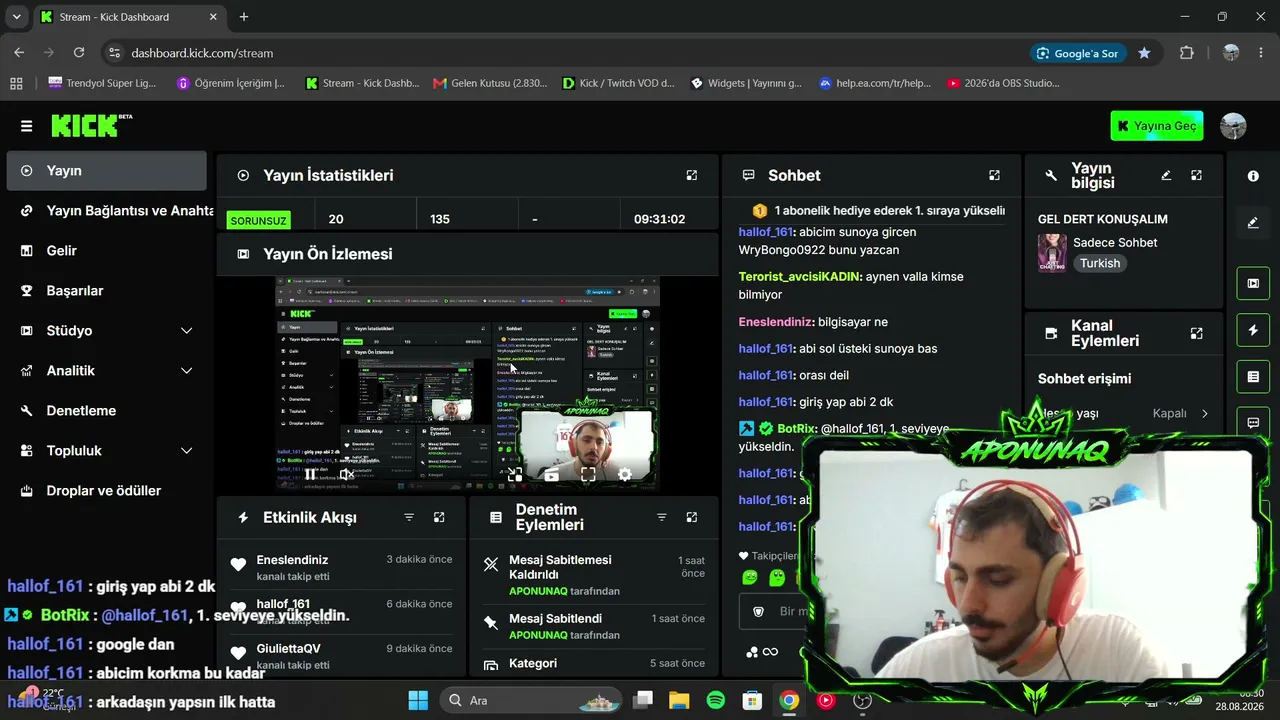Open hallof_161 profile from first chat message
The image size is (1280, 720).
click(x=766, y=232)
